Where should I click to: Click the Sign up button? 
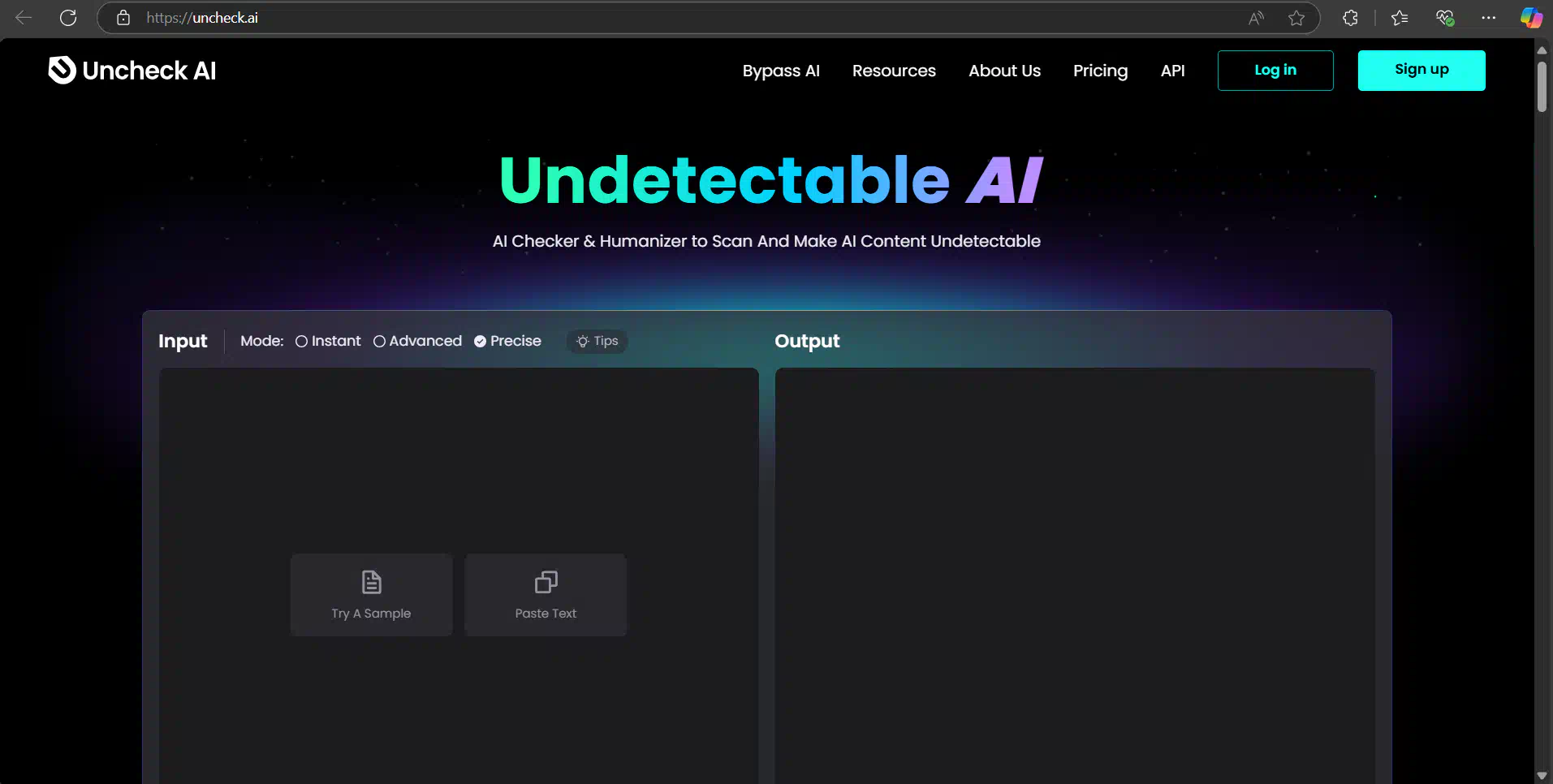1421,71
